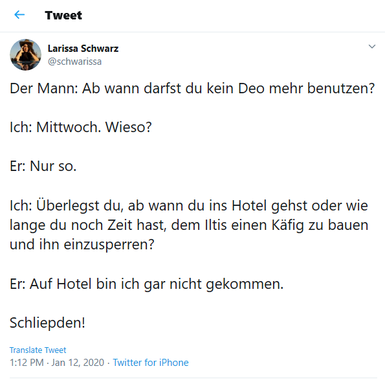Viewport: 385px width, 386px height.
Task: Click the line 'lange du noch Zeit hast'
Action: click(x=189, y=225)
